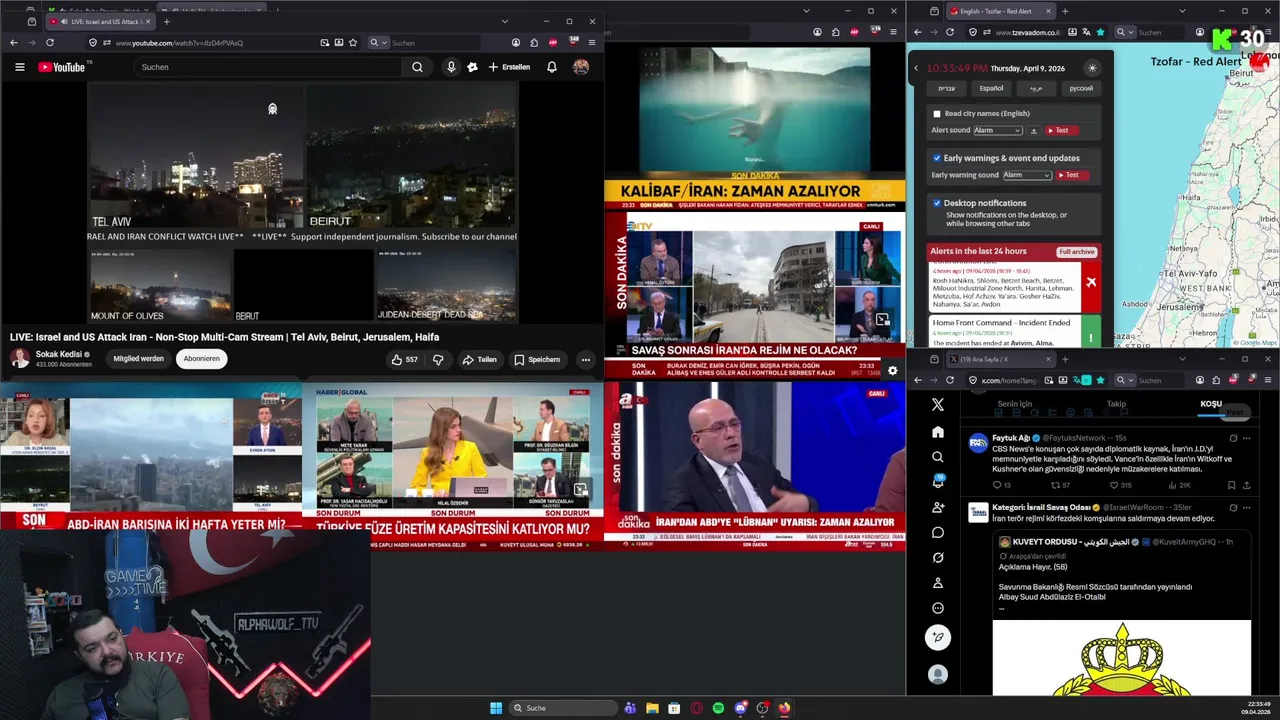Open more menu on Faytuk Ağı post
Viewport: 1280px width, 720px height.
(1246, 438)
